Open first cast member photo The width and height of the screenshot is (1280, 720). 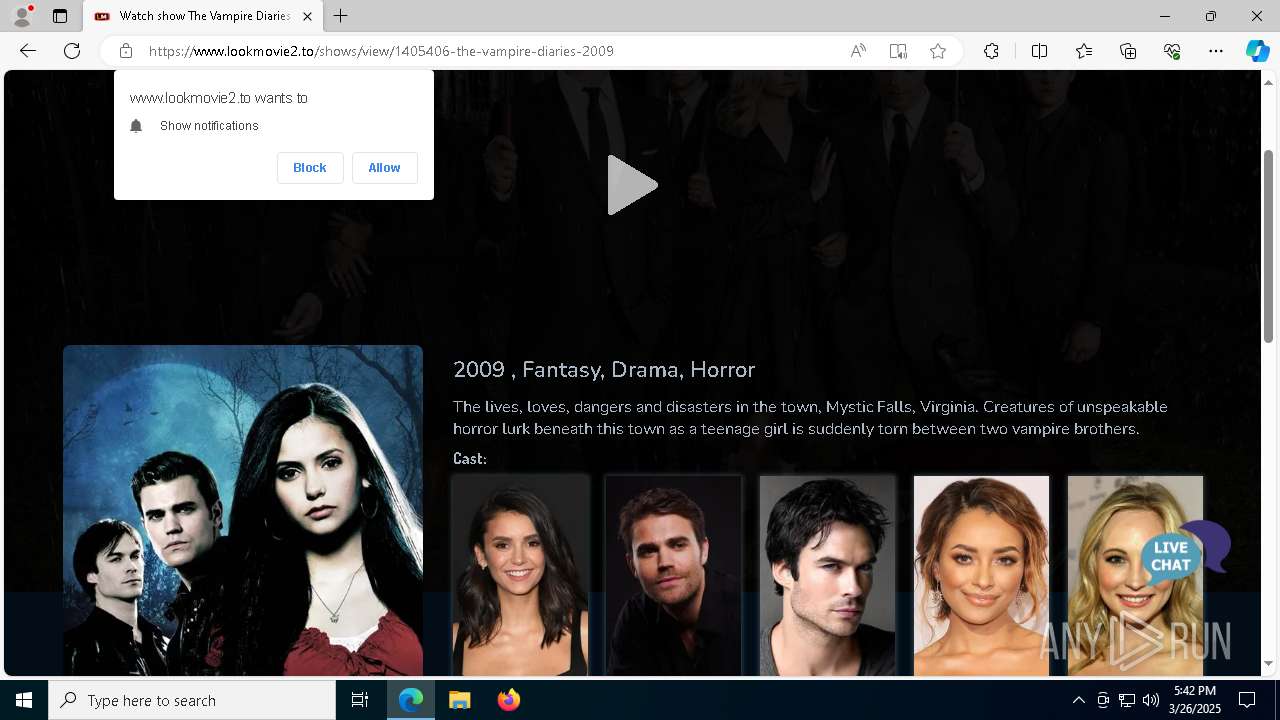[520, 575]
